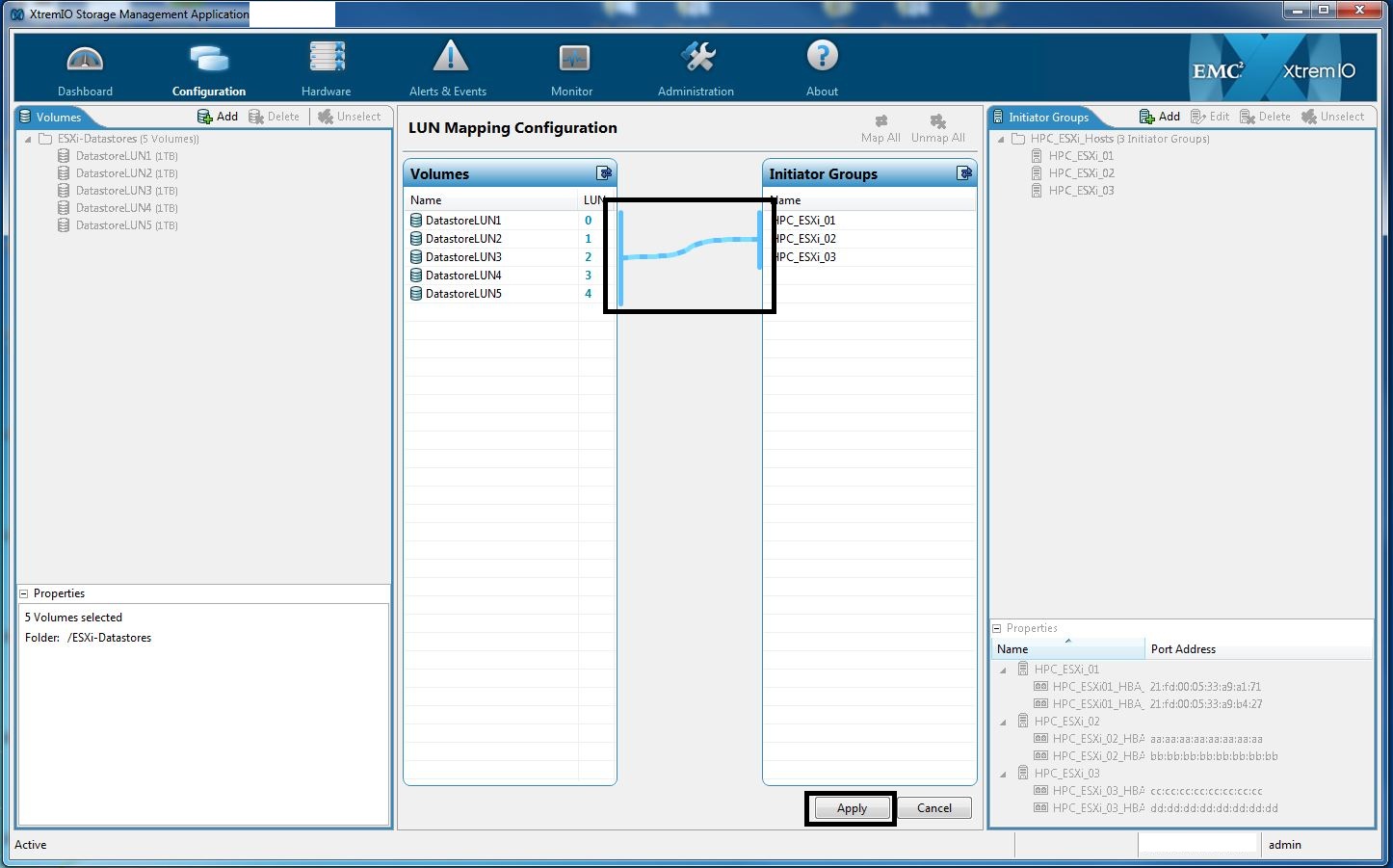
Task: Add a new volume in Volumes panel
Action: tap(218, 117)
